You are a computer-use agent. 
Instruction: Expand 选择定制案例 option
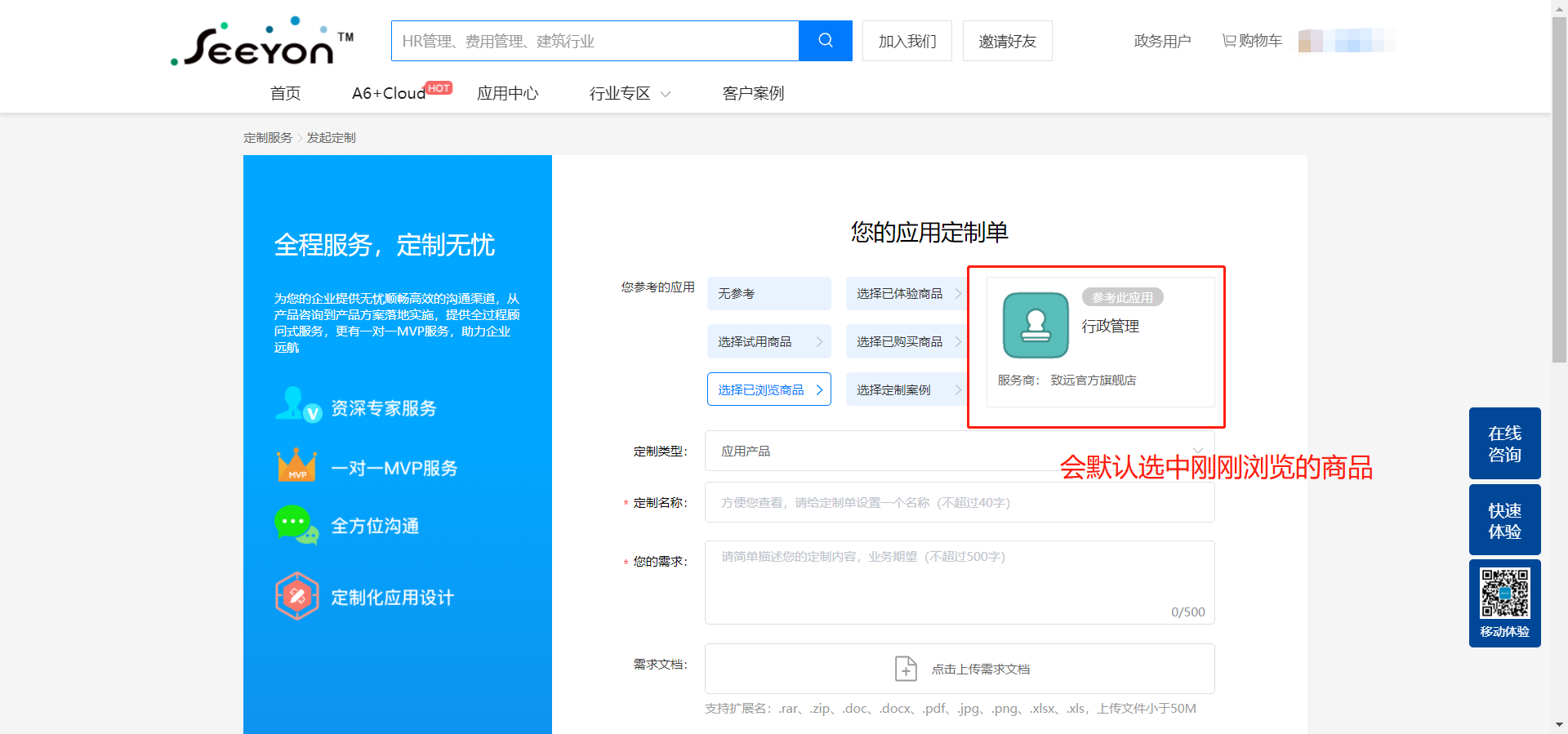click(908, 389)
